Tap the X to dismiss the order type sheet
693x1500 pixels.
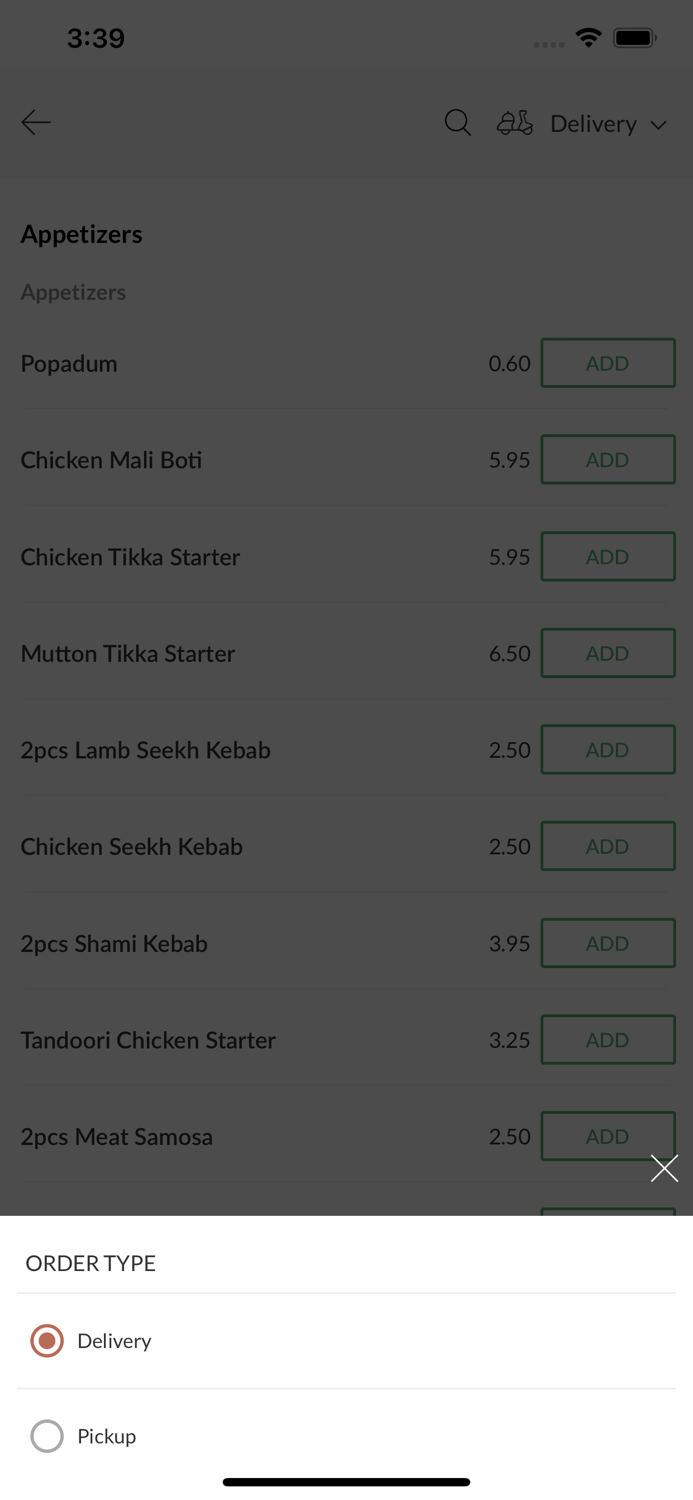point(664,1167)
